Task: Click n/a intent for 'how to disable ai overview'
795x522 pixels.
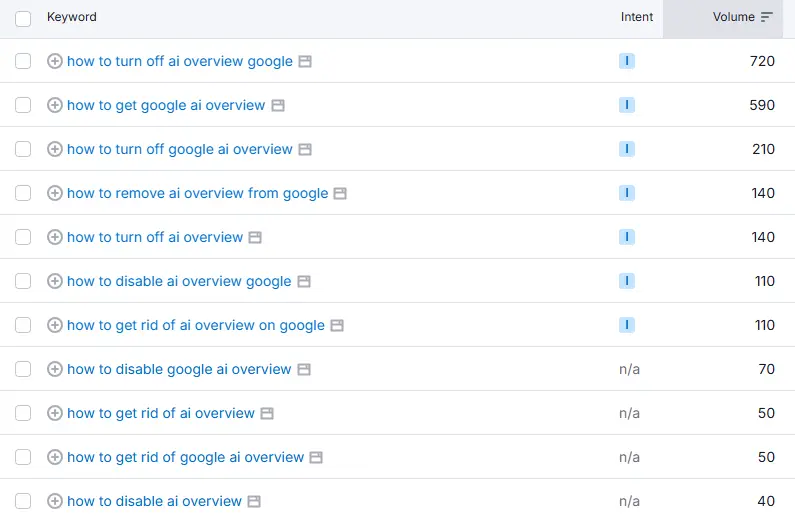Action: [x=629, y=502]
